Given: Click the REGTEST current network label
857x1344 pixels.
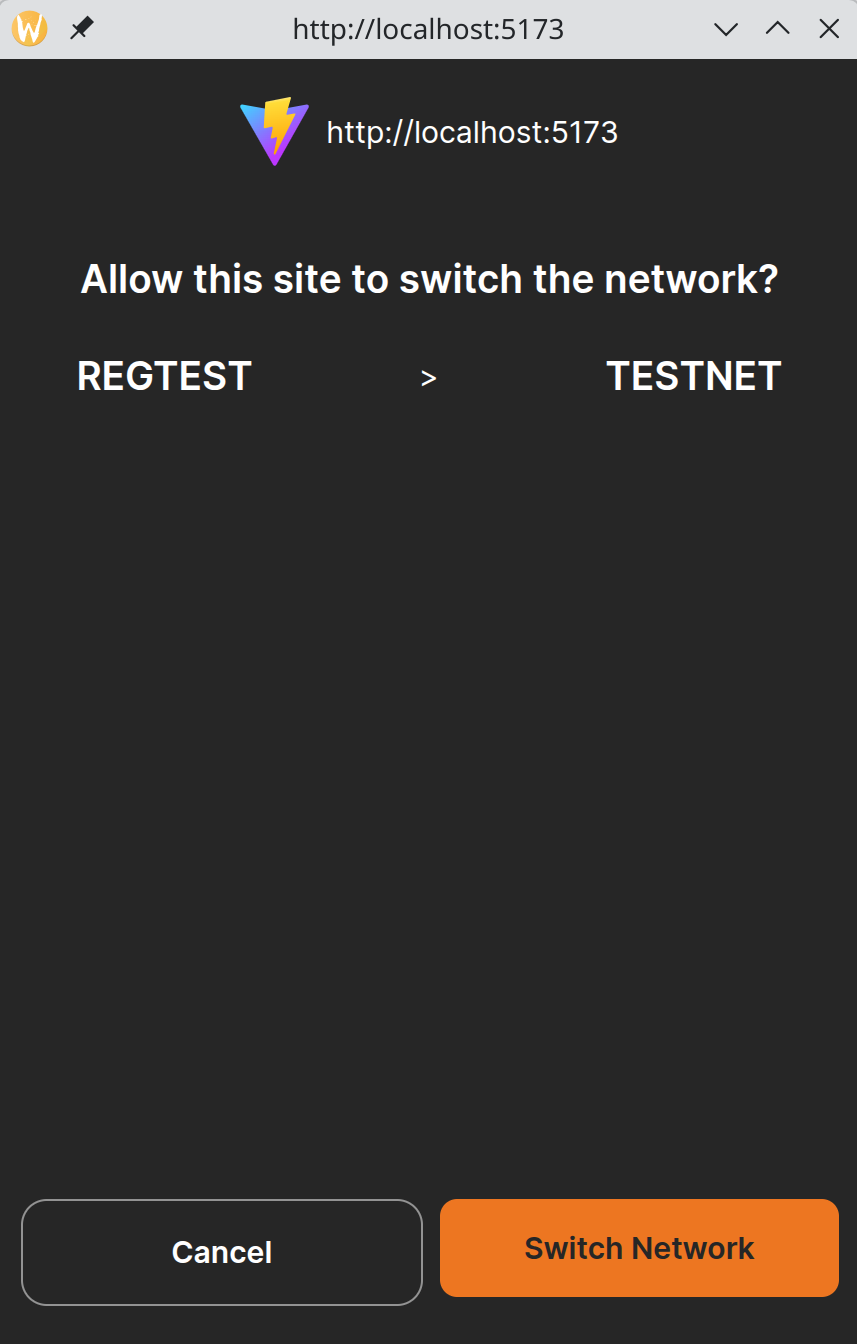Looking at the screenshot, I should point(164,377).
